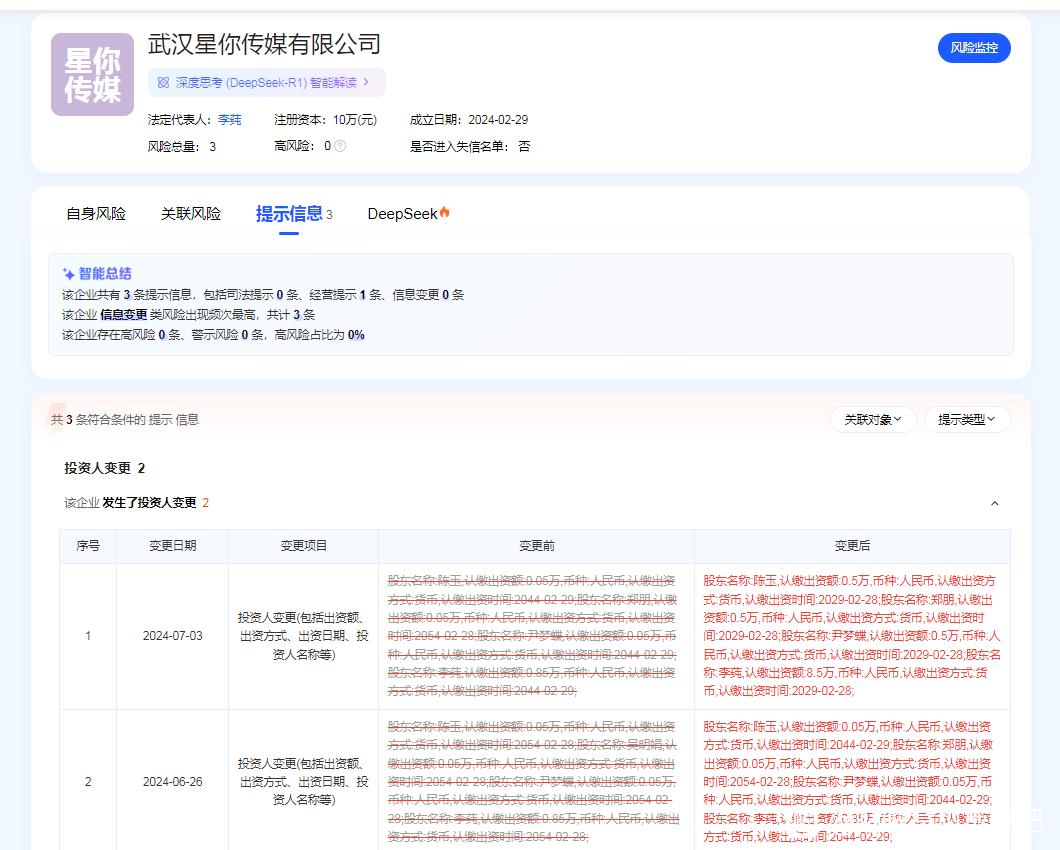Switch to the 关联风险 tab
This screenshot has height=850, width=1060.
[x=190, y=214]
